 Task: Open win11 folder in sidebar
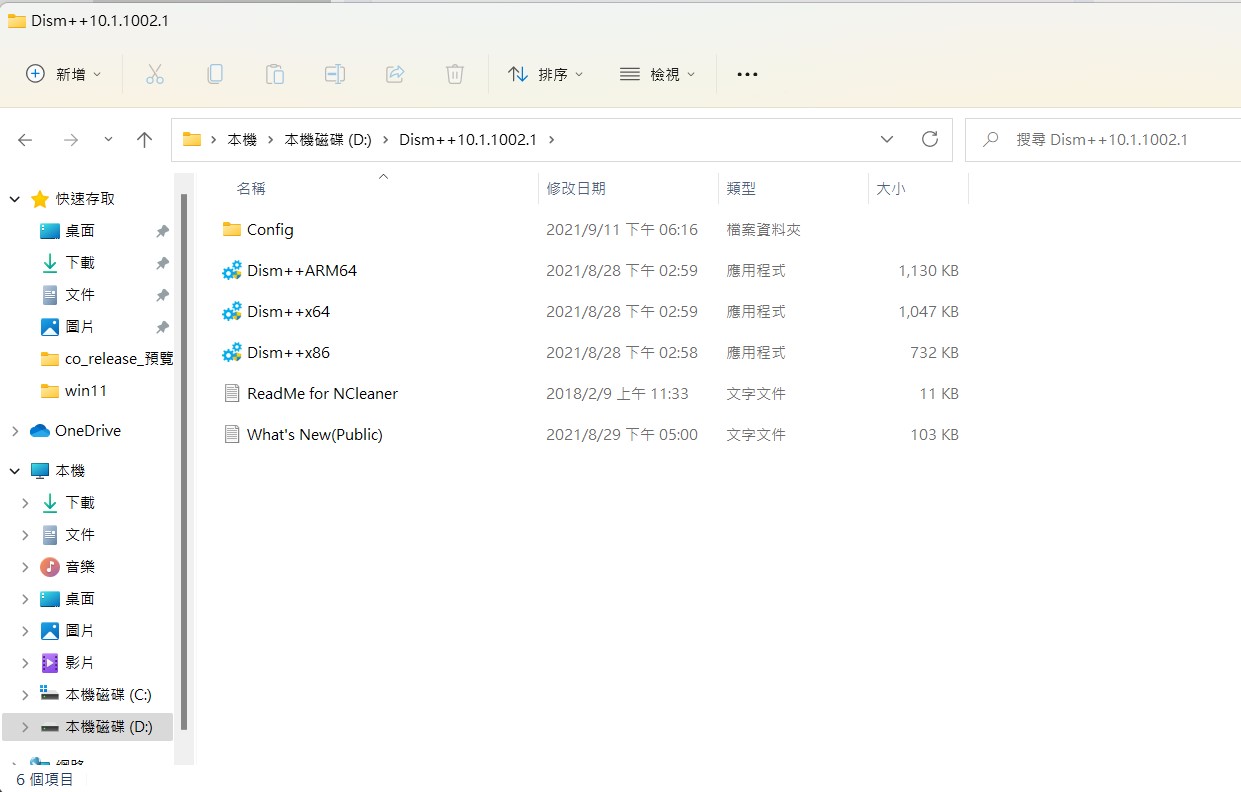[x=75, y=390]
